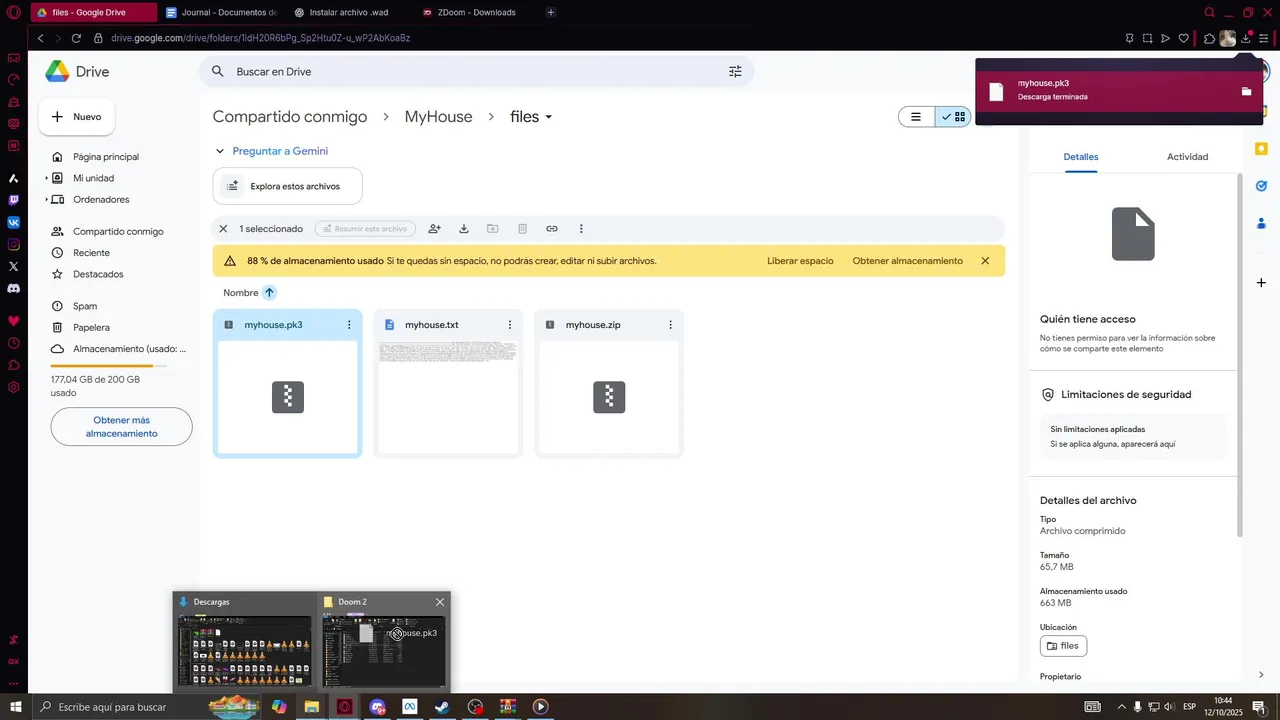Open VK in Opera sidebar
1280x720 pixels.
pos(14,222)
